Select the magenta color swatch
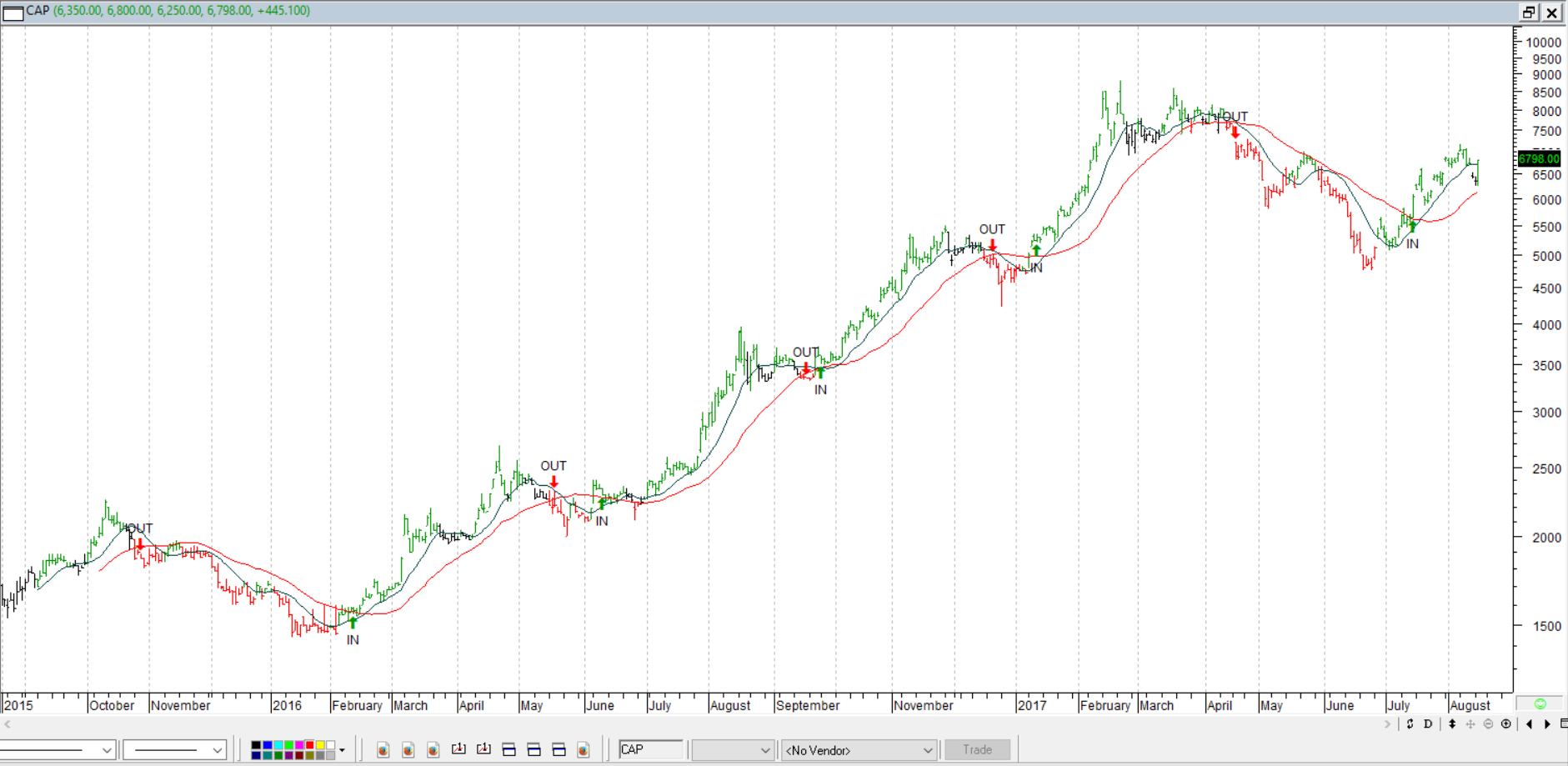Screen dimensions: 1568x766 tap(299, 745)
